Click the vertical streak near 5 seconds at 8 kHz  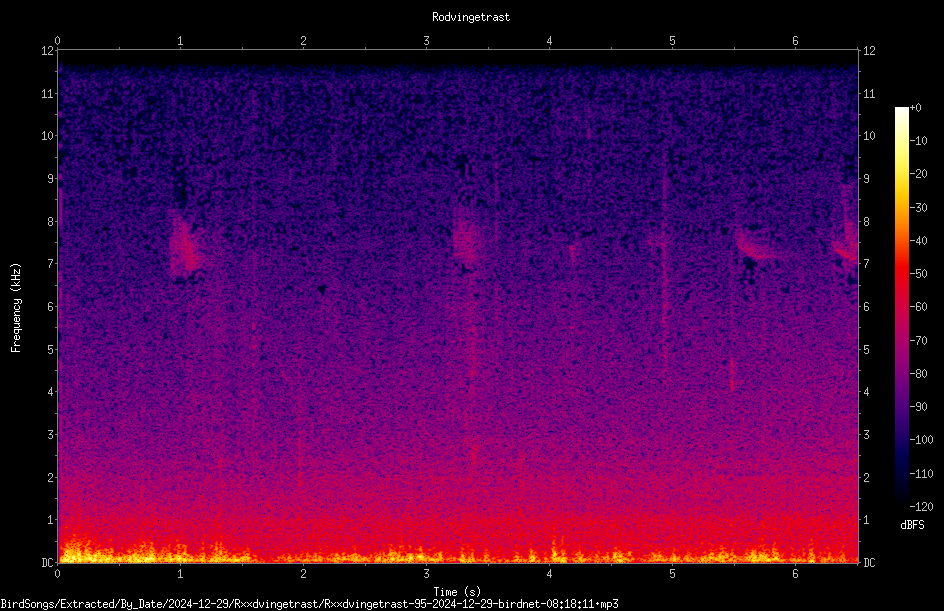[665, 241]
